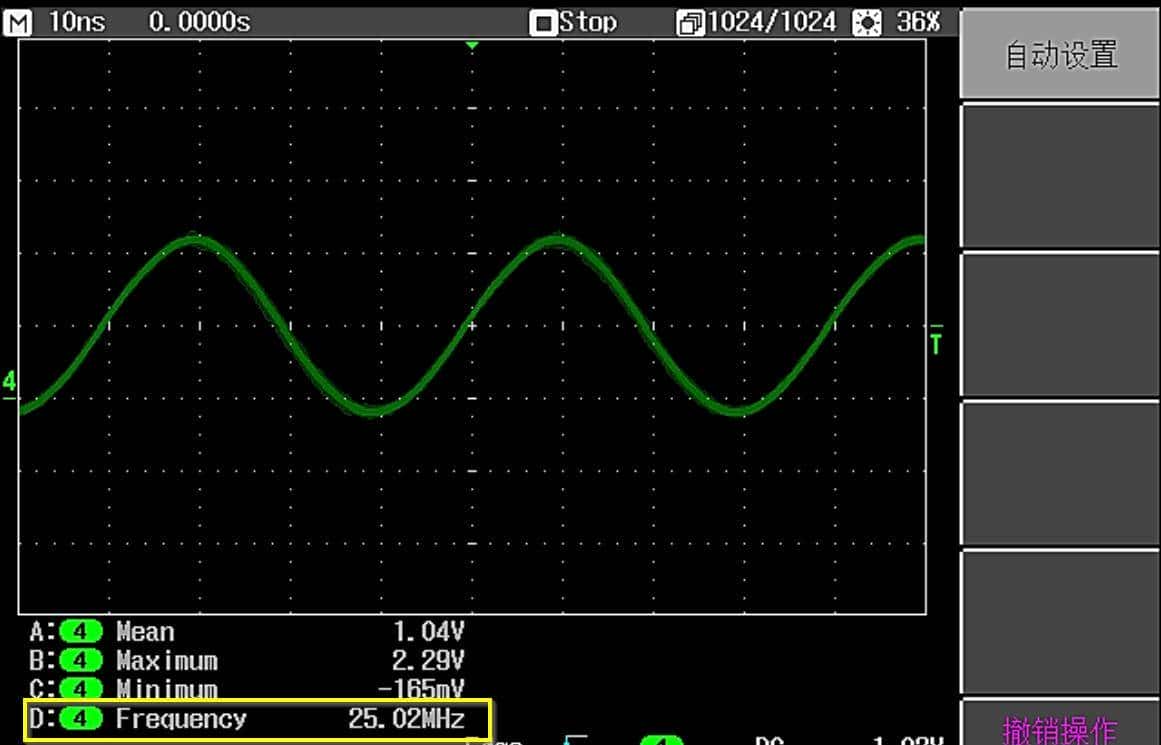Click channel 4 badge in Mean row
The image size is (1161, 745).
[81, 632]
